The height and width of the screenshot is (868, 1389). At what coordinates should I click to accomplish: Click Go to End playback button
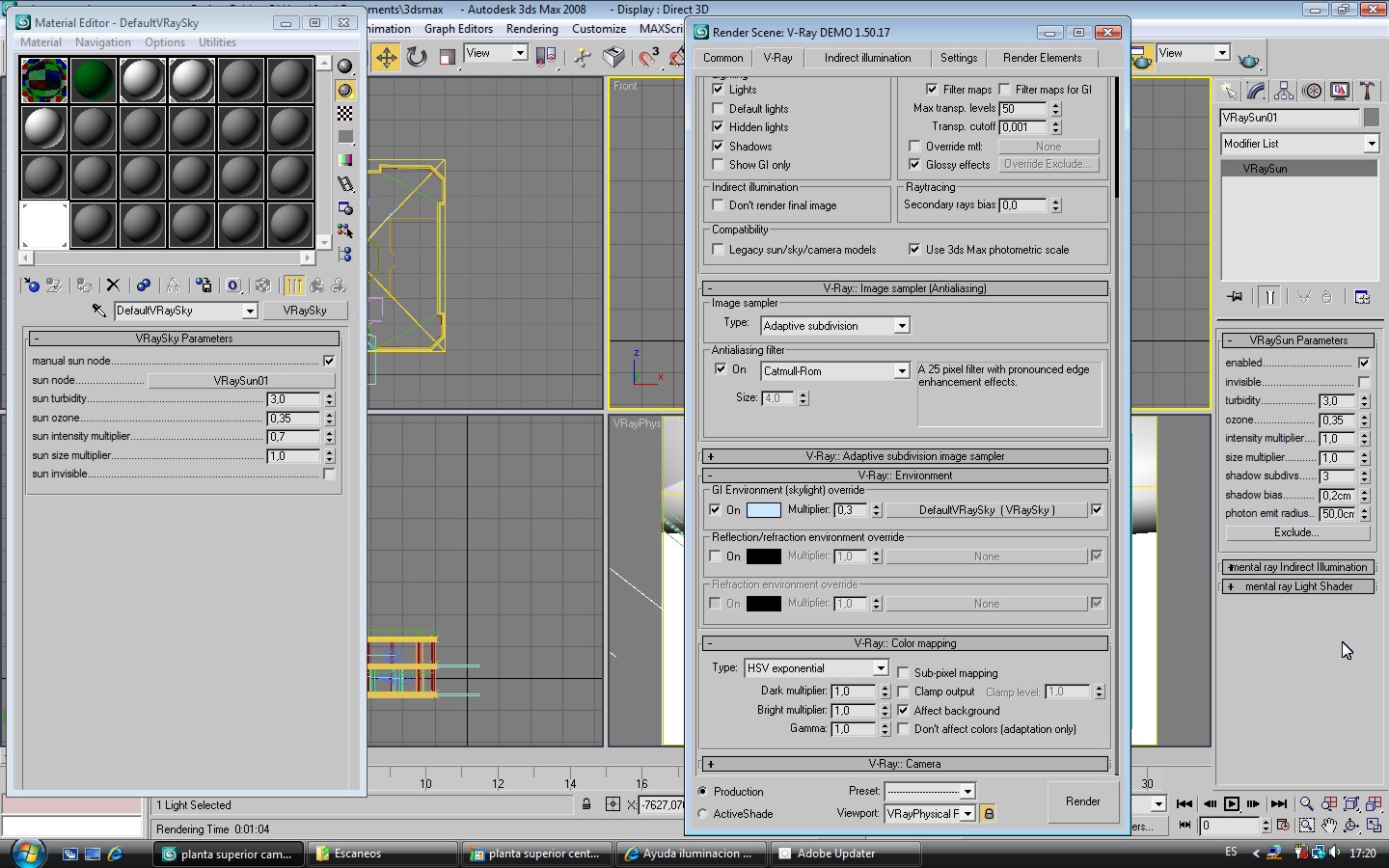click(1278, 803)
